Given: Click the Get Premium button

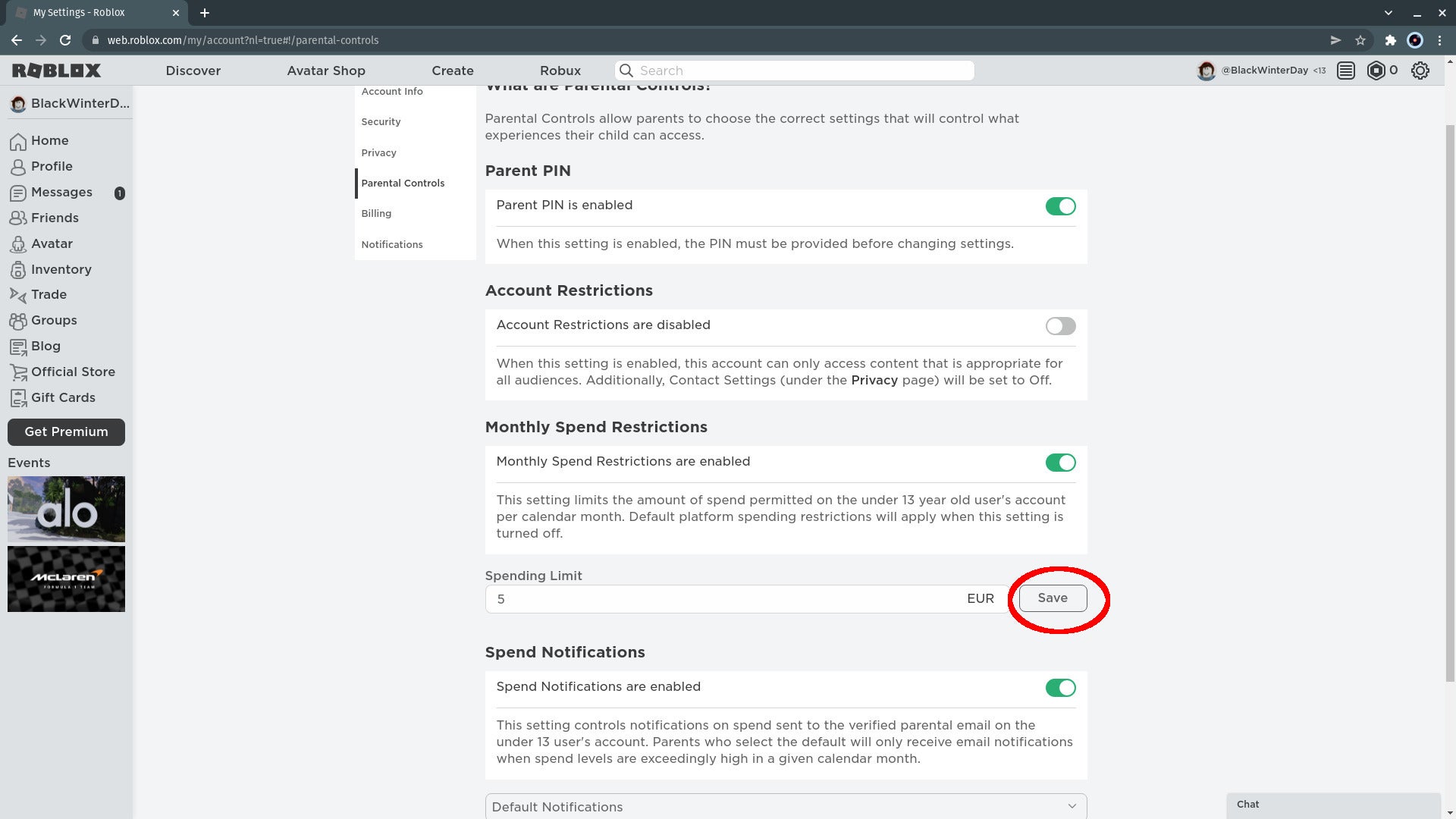Looking at the screenshot, I should [66, 432].
